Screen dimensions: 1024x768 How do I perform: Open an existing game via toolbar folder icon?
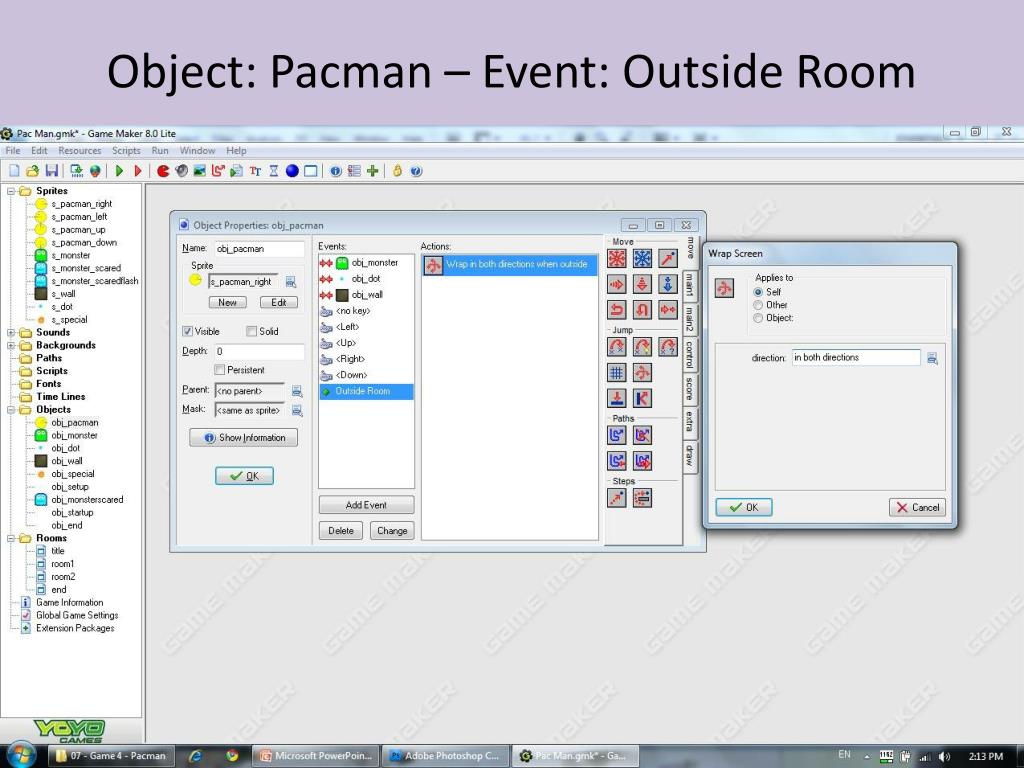pyautogui.click(x=32, y=171)
